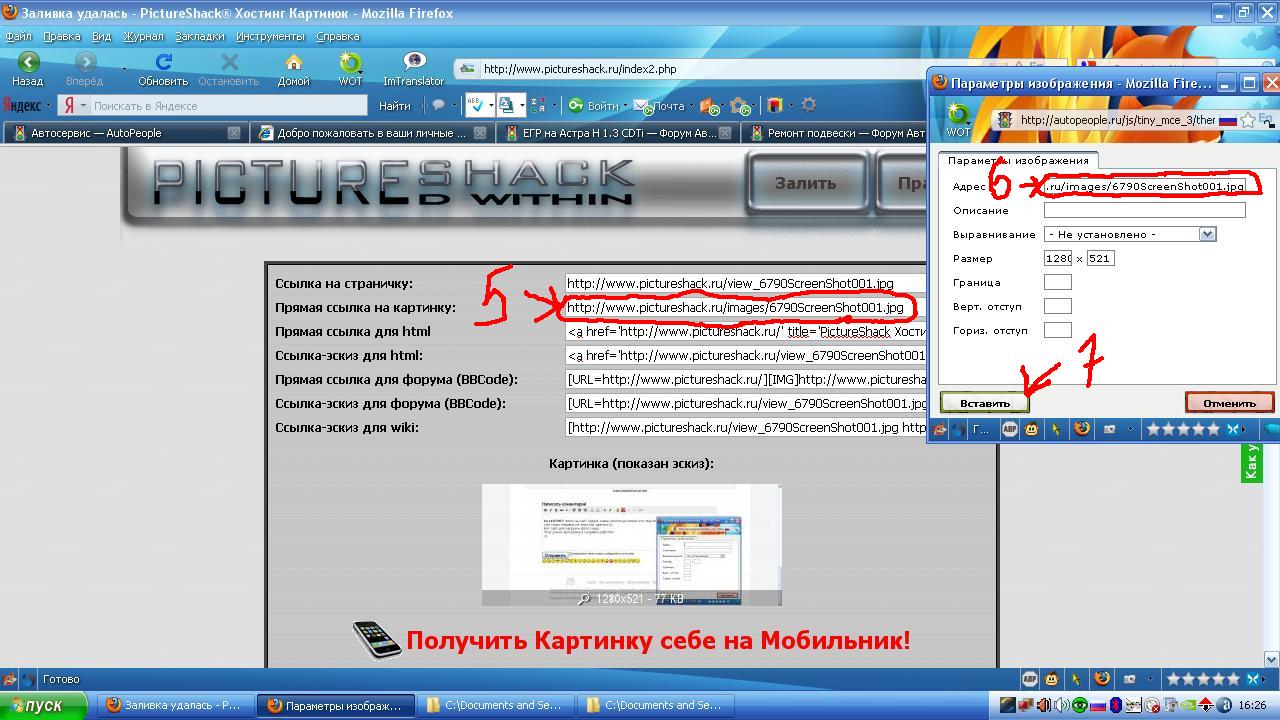Click the Прямая ссылка для html field
The height and width of the screenshot is (720, 1280).
click(746, 331)
